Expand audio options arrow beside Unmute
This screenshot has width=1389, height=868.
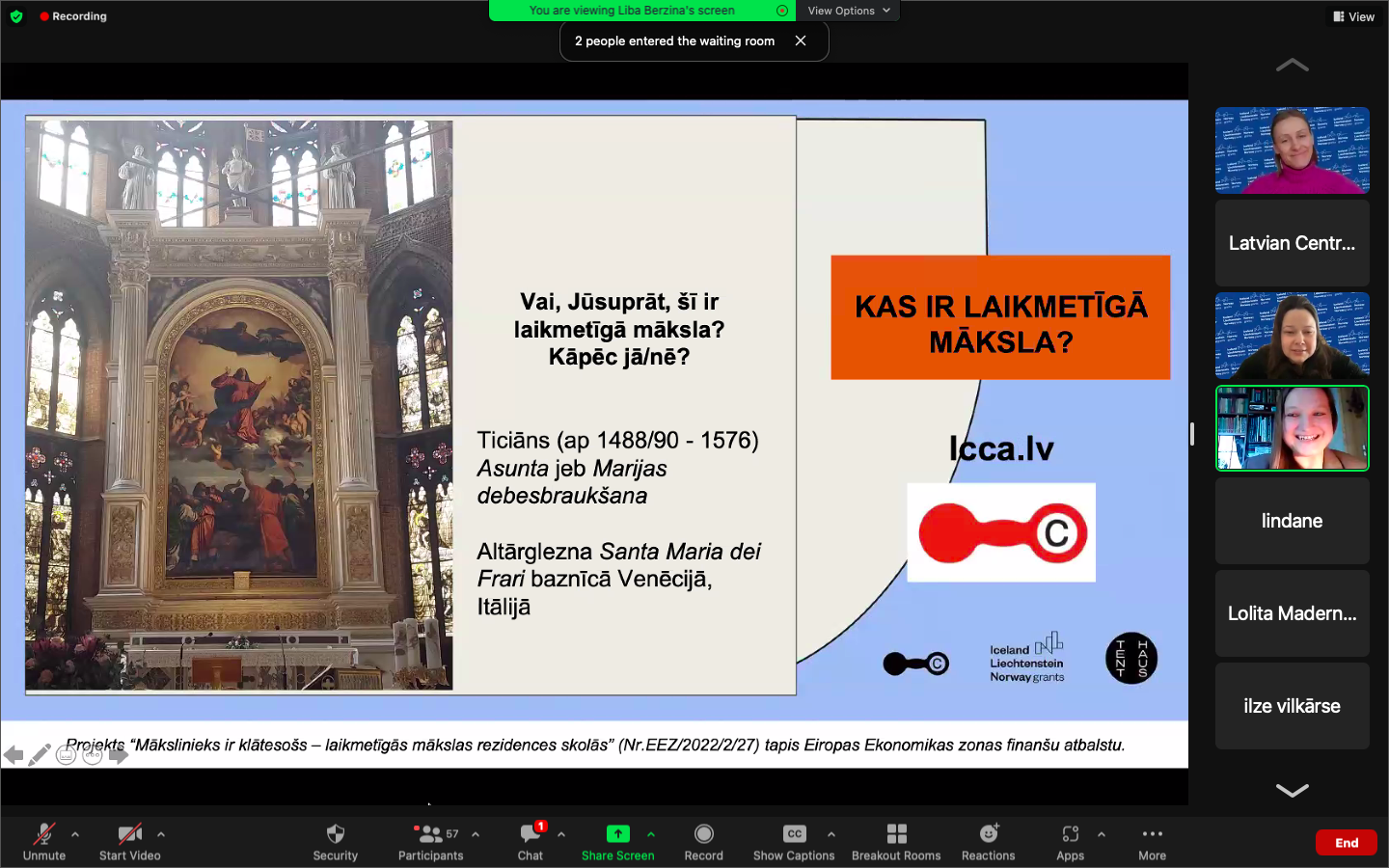tap(75, 834)
